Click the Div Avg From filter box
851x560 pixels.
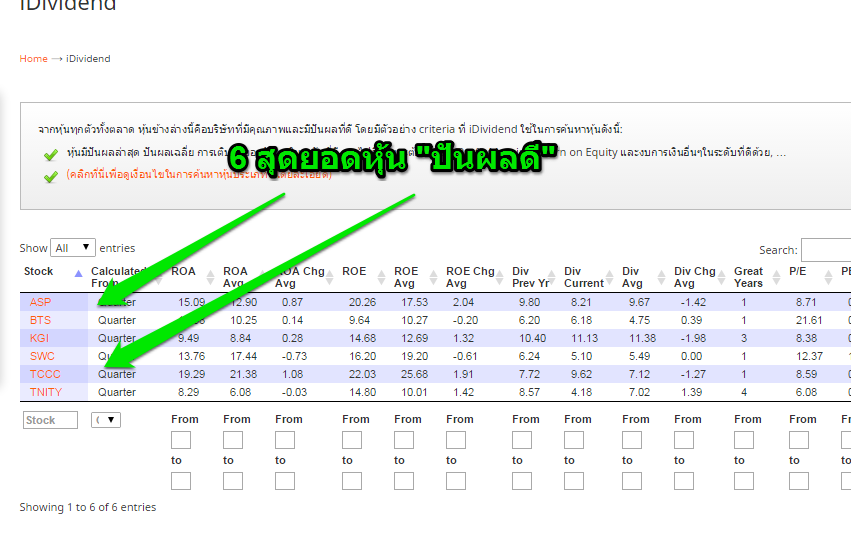[x=632, y=440]
